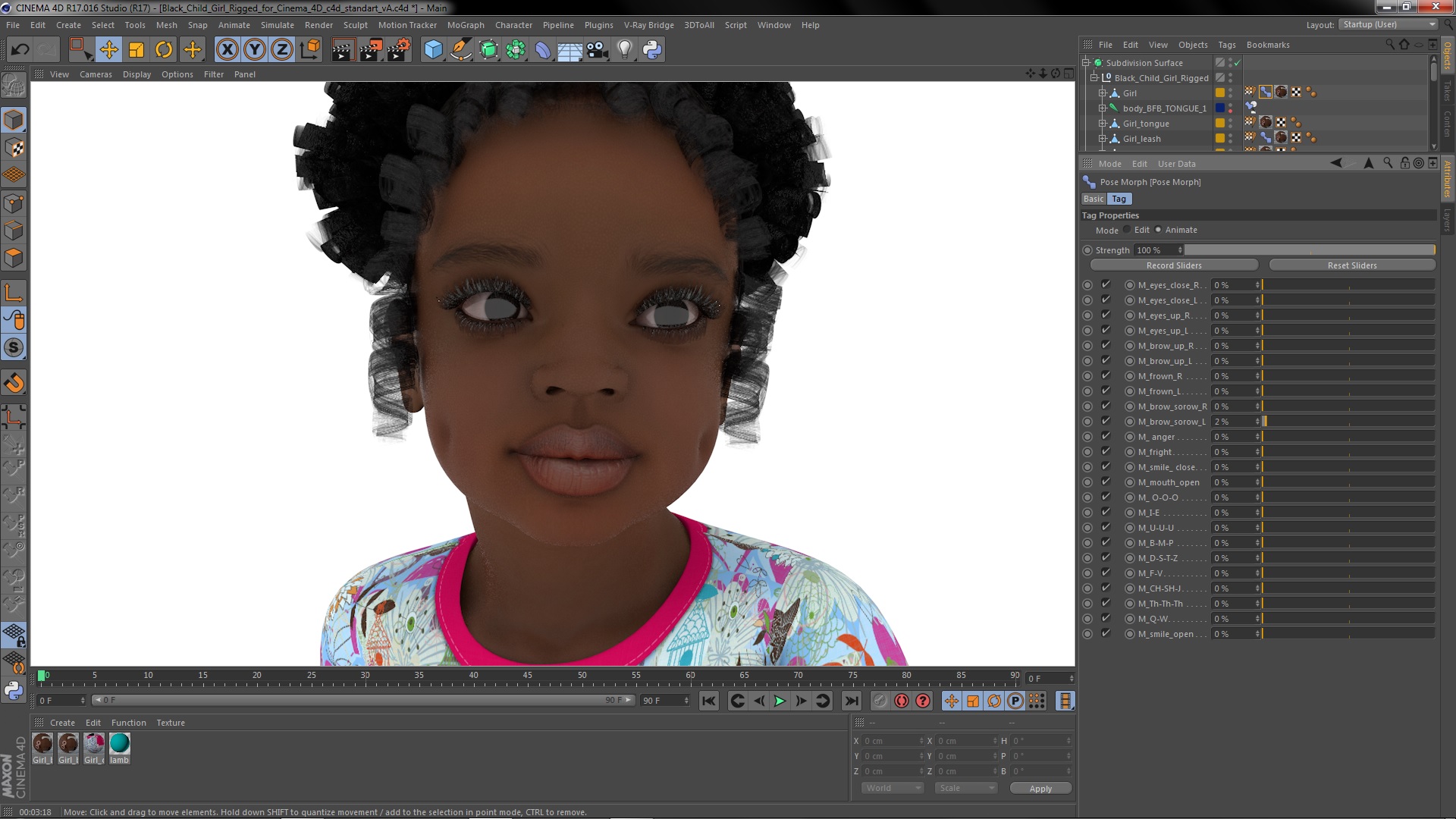1456x819 pixels.
Task: Collapse Subdivision Surface in tree
Action: point(1085,63)
